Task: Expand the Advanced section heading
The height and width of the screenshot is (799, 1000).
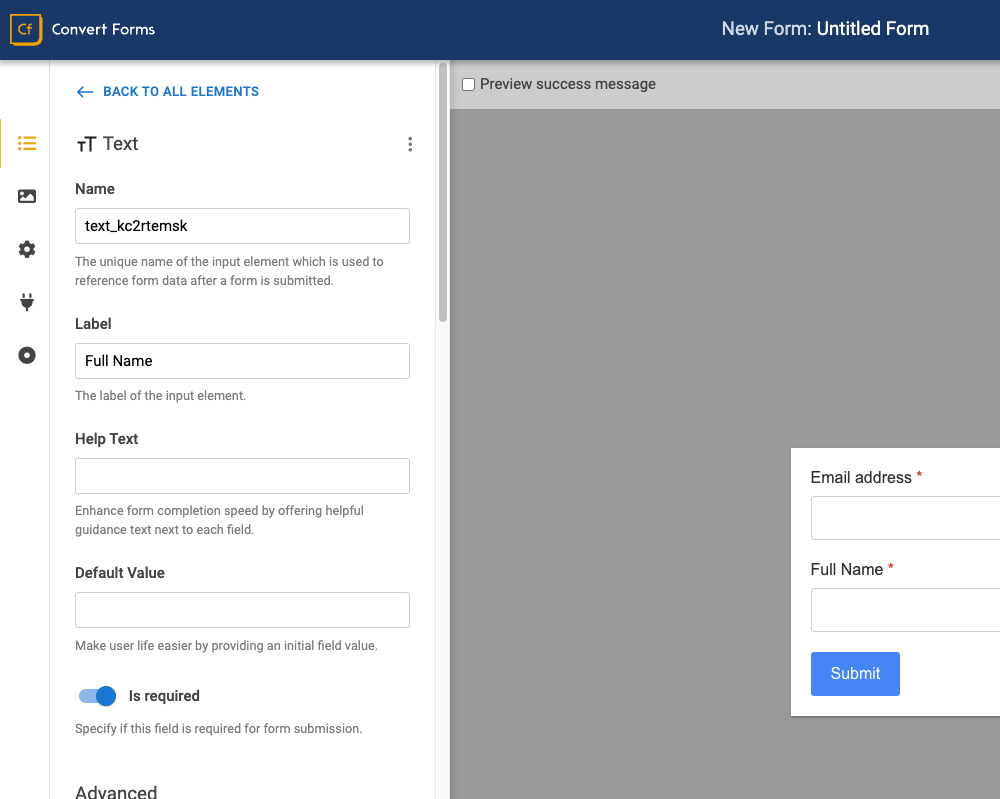Action: (x=116, y=791)
